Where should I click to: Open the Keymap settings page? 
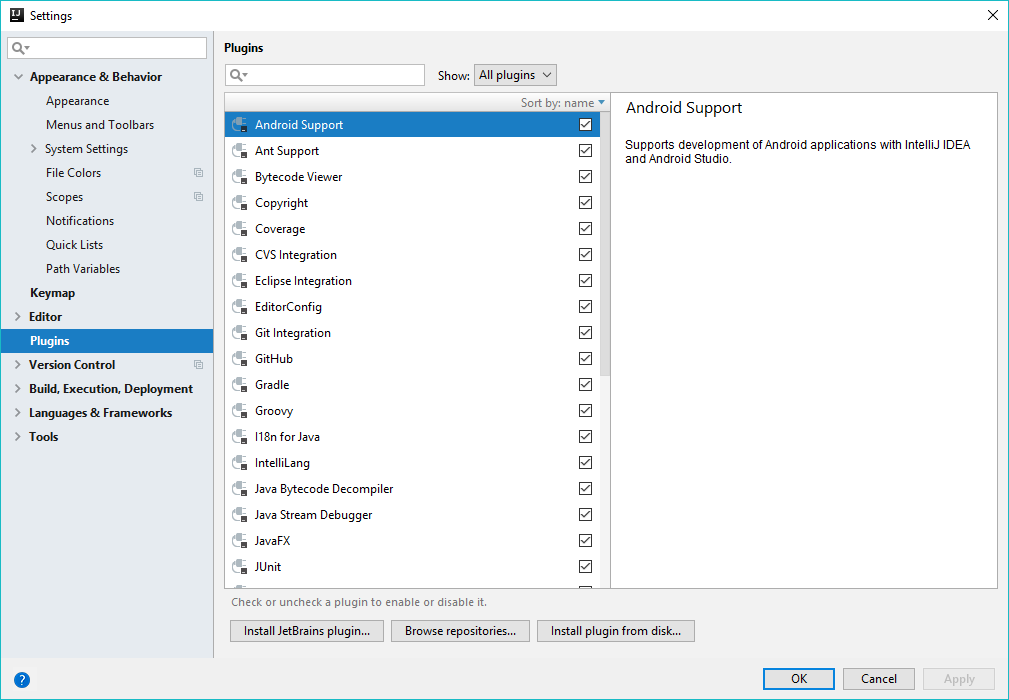(52, 293)
